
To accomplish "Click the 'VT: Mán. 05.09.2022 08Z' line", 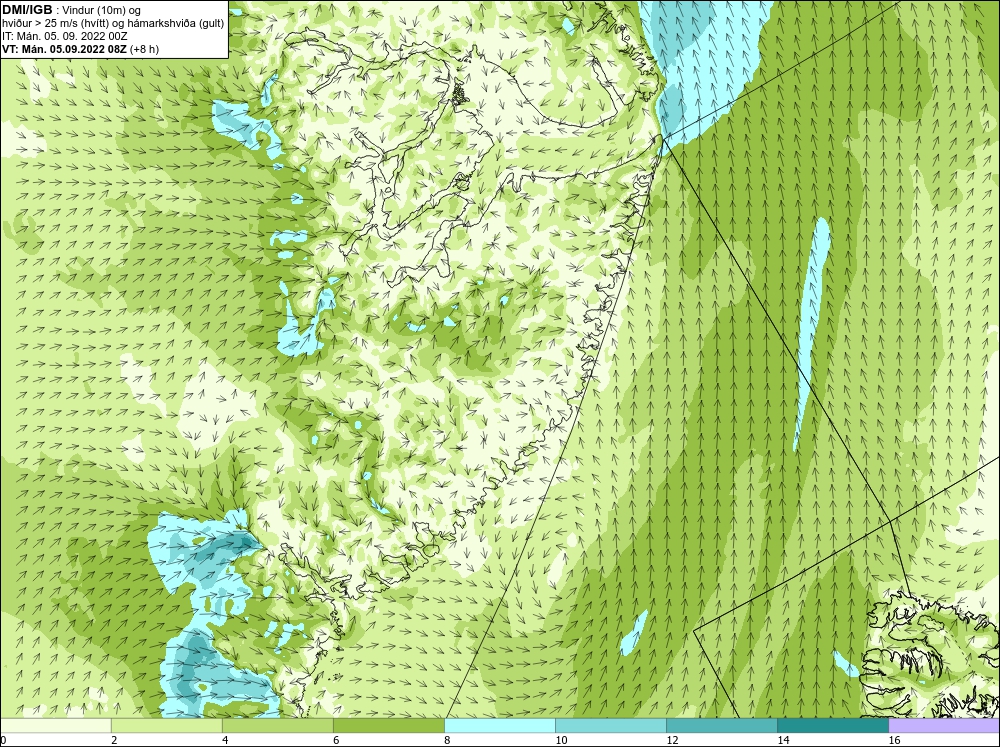I will [80, 49].
